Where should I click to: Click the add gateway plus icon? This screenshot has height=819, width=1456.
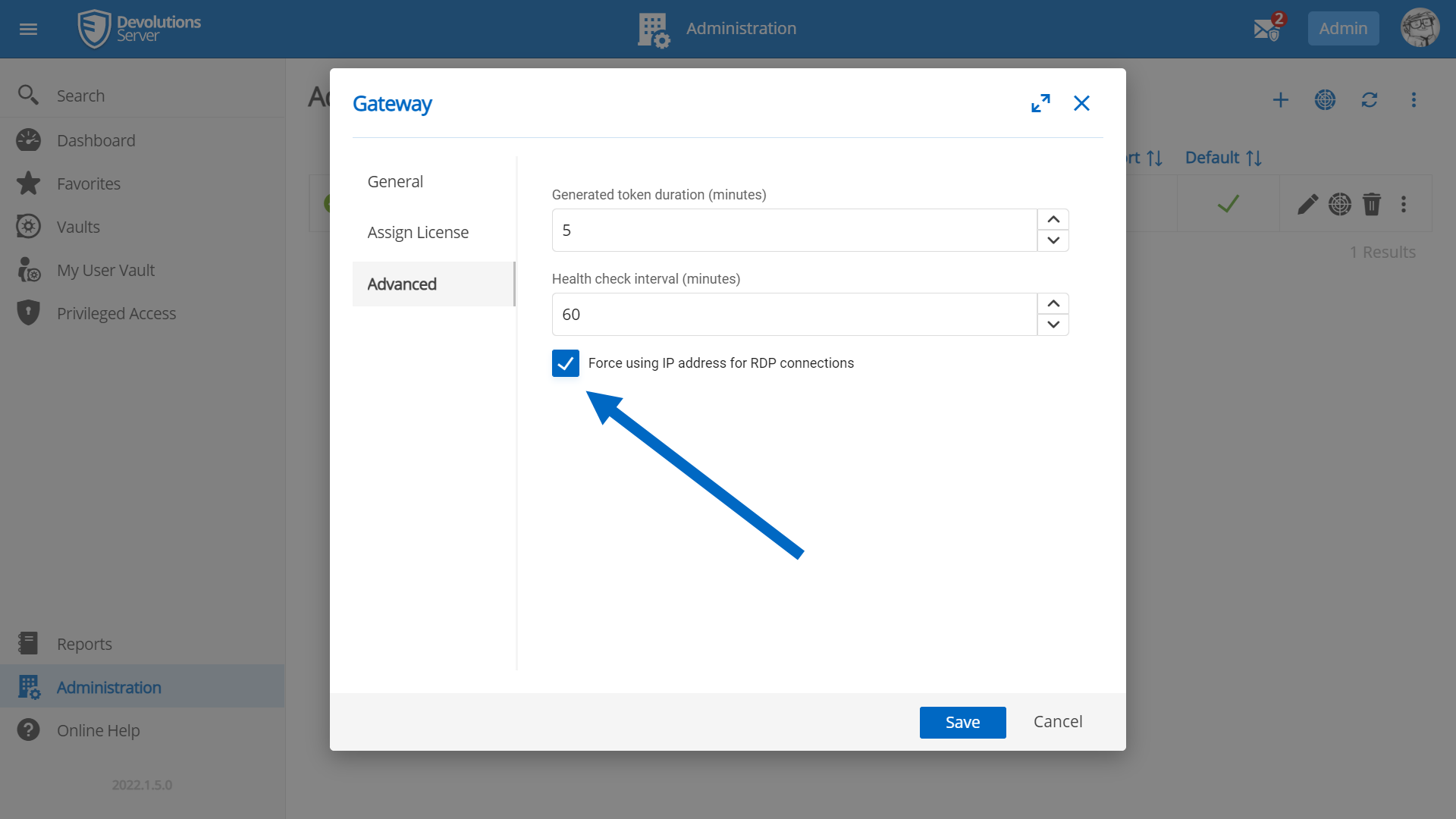pos(1280,100)
